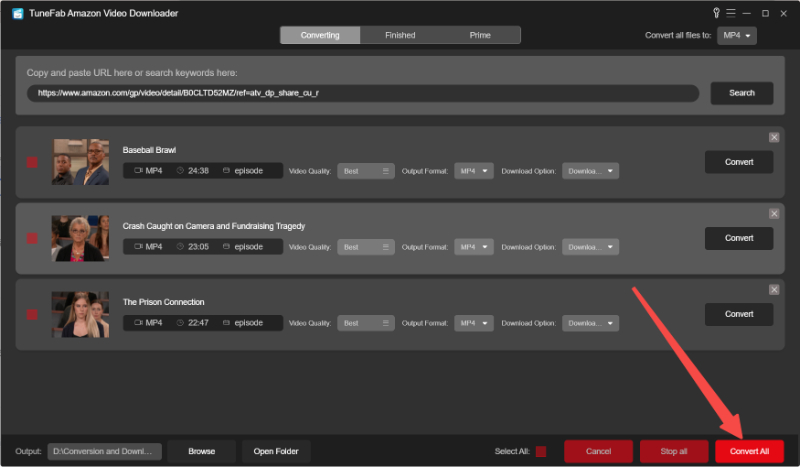Click the Open Folder button

pyautogui.click(x=276, y=451)
